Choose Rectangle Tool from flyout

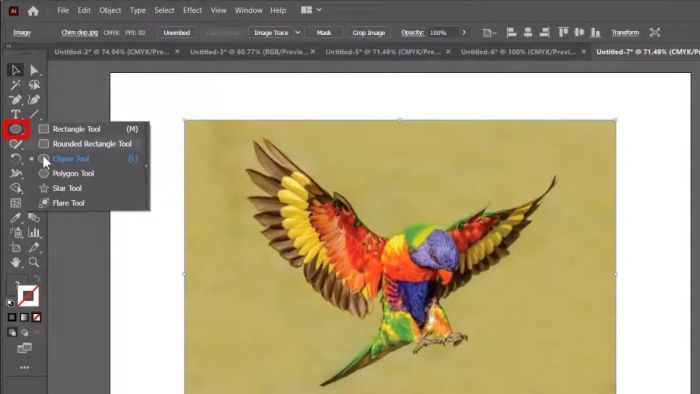click(x=88, y=129)
